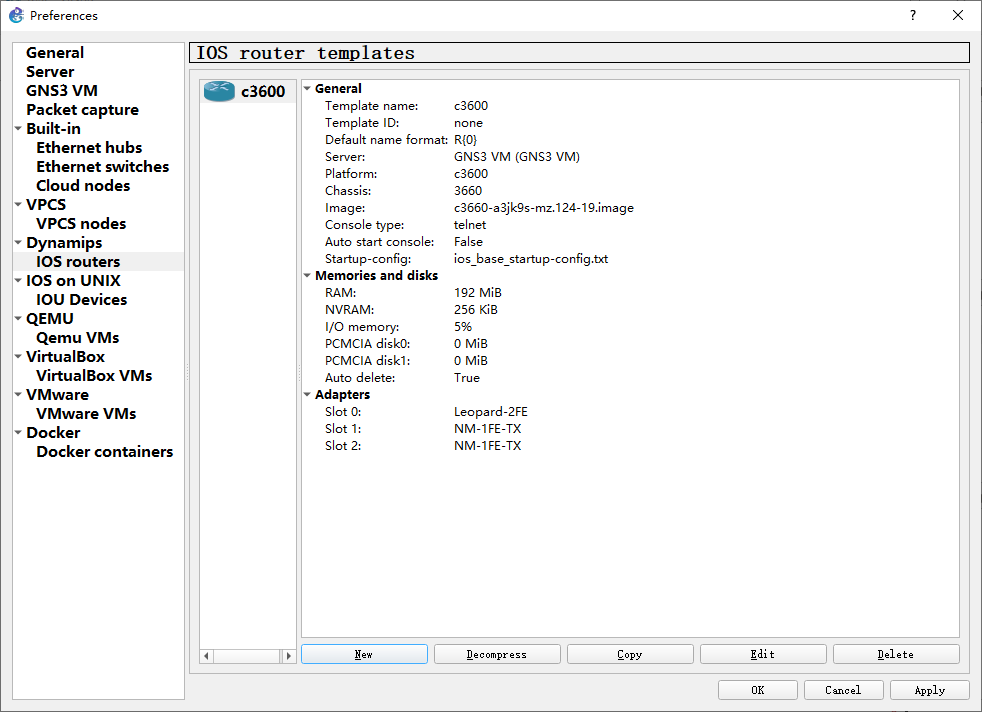
Task: Select the Server GNS3 VM row
Action: pyautogui.click(x=630, y=157)
